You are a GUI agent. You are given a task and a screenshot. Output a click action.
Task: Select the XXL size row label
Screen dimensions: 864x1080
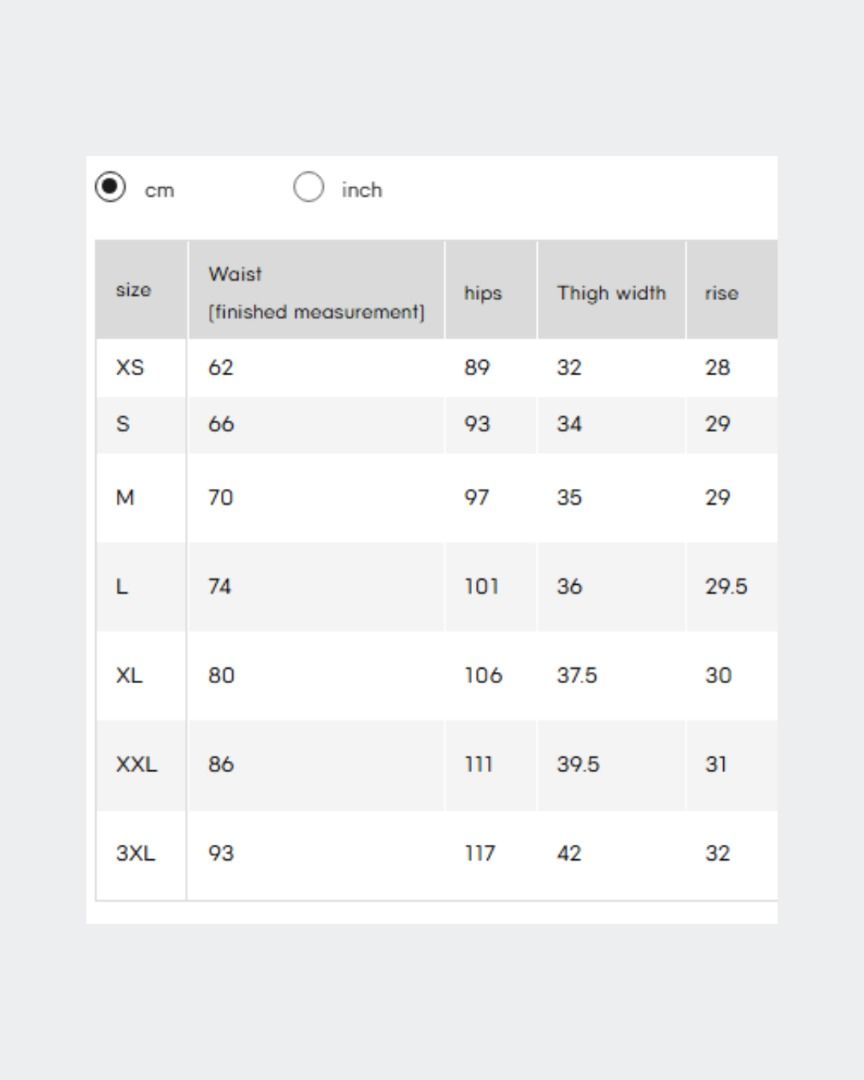click(136, 764)
